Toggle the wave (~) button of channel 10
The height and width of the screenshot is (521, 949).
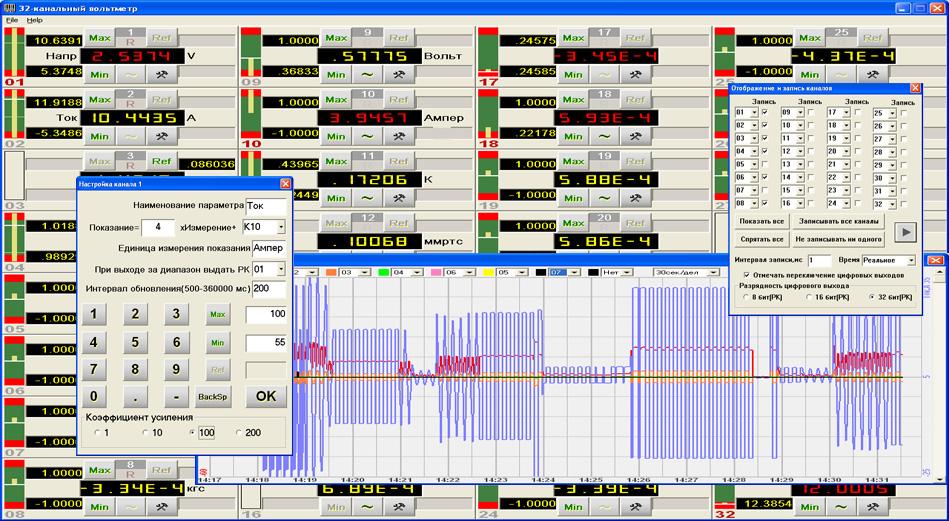tap(367, 137)
